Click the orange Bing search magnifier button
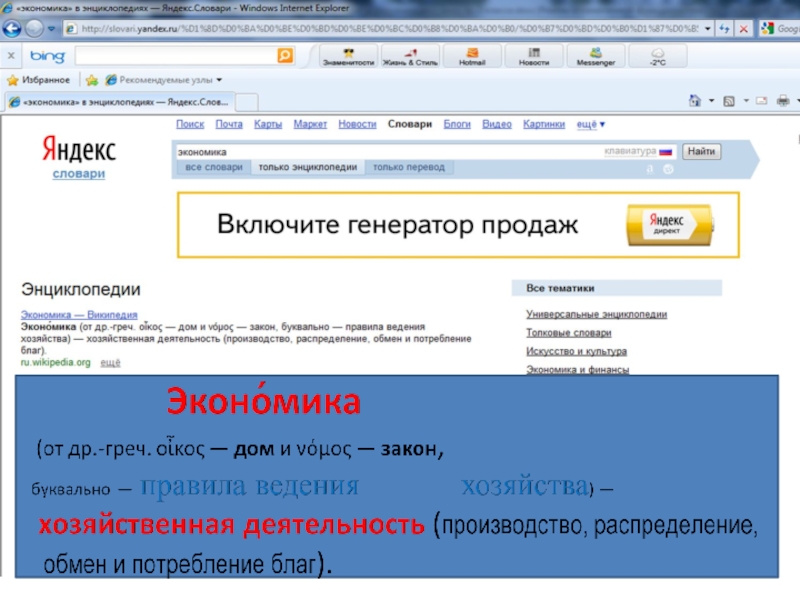The height and width of the screenshot is (600, 800). pyautogui.click(x=285, y=55)
